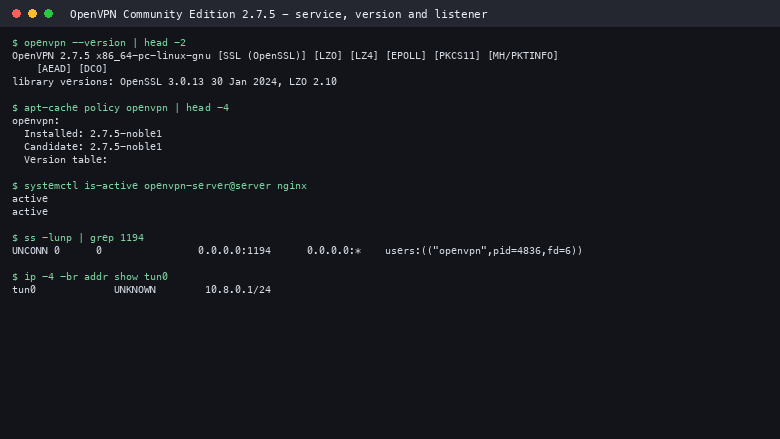This screenshot has width=780, height=439.
Task: Click the 'Installed: 2.7.5-noble1' line
Action: (x=93, y=134)
